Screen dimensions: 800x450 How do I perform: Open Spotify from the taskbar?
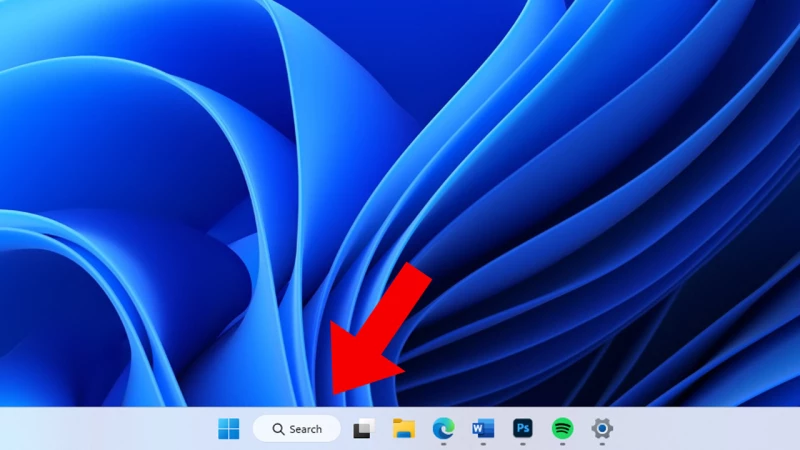(x=562, y=429)
